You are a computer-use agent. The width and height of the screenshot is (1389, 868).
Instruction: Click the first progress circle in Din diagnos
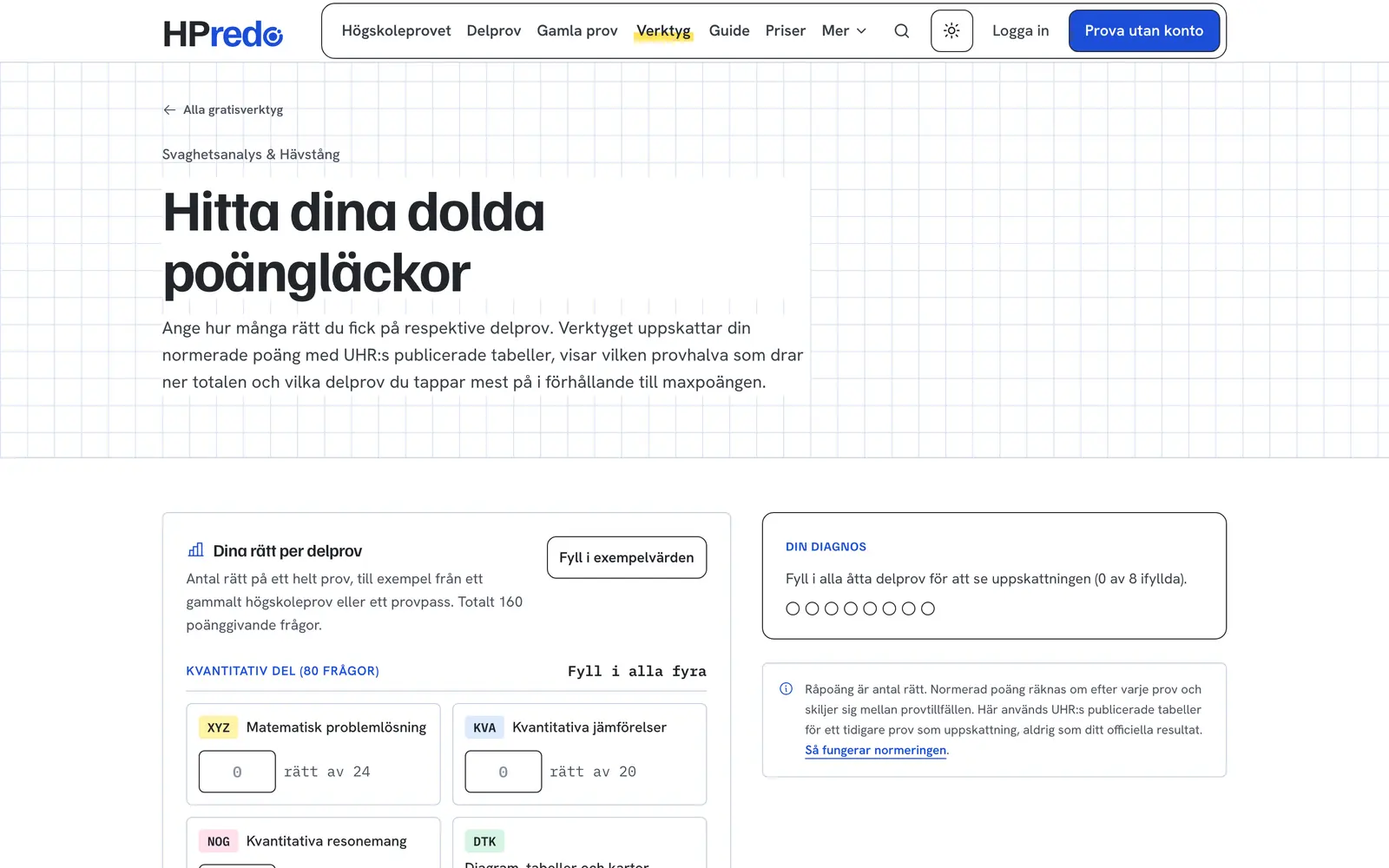click(x=793, y=608)
